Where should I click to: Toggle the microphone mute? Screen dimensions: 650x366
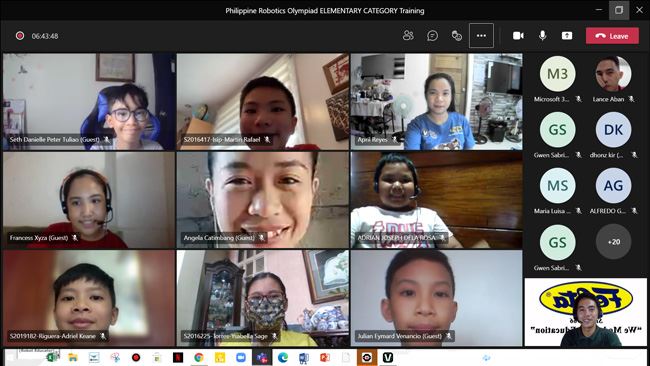click(542, 36)
